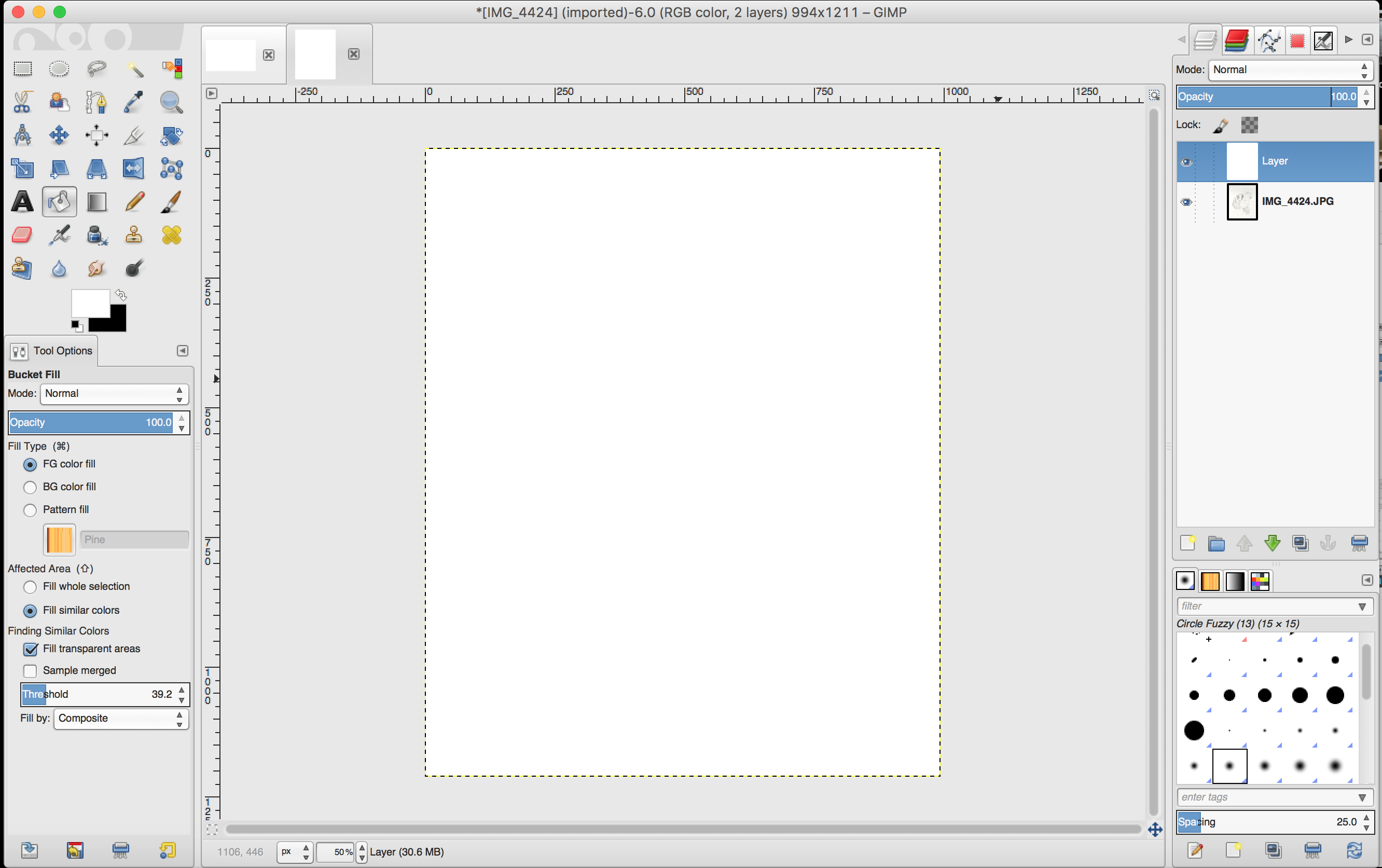Select the Pencil tool
The width and height of the screenshot is (1382, 868).
pyautogui.click(x=134, y=201)
